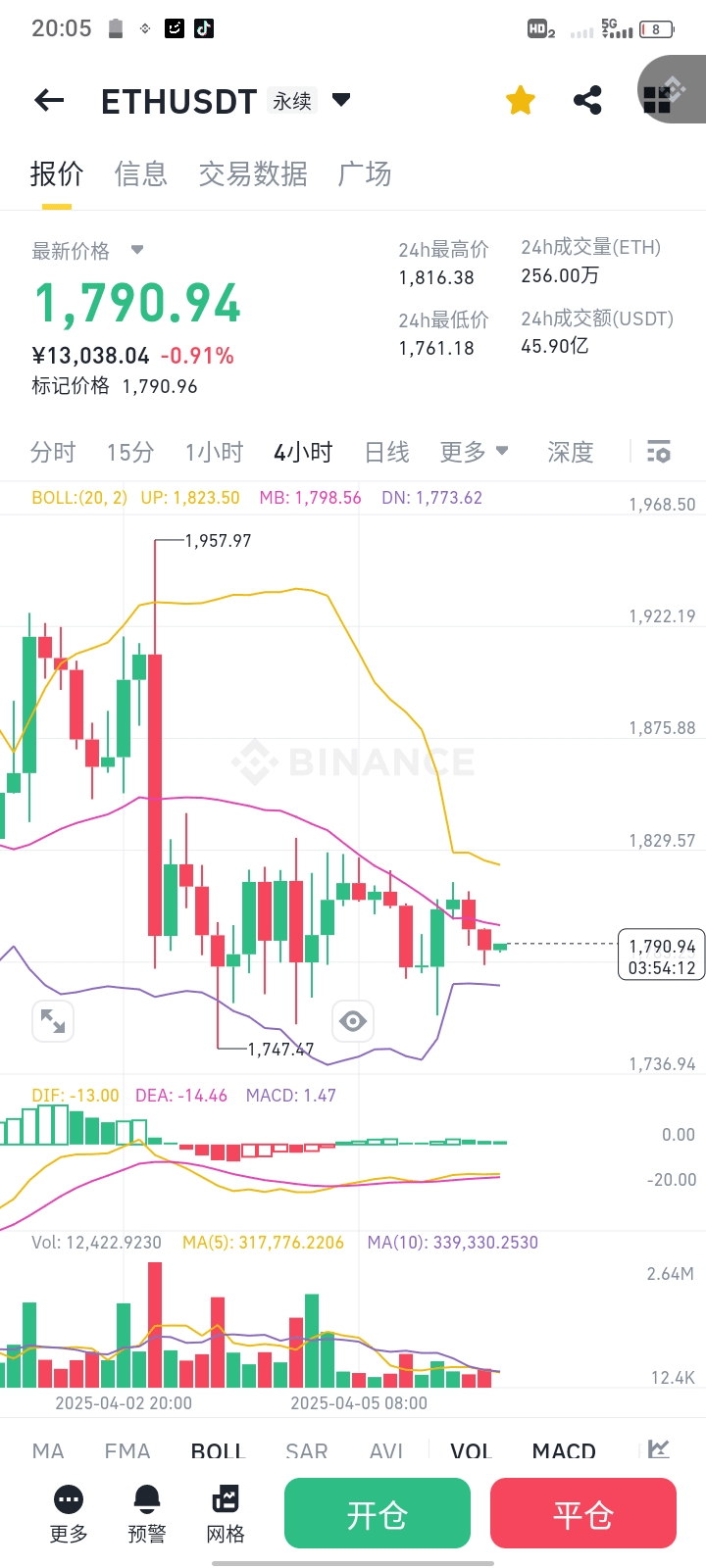Tap the green 开仓 button

[378, 1514]
